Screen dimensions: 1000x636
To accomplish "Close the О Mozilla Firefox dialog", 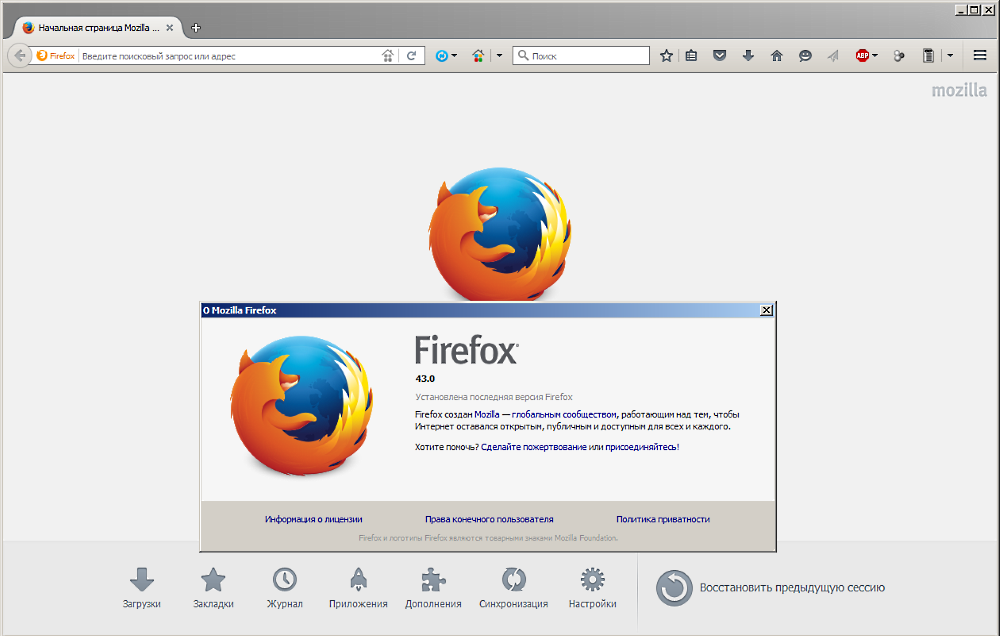I will [x=767, y=310].
